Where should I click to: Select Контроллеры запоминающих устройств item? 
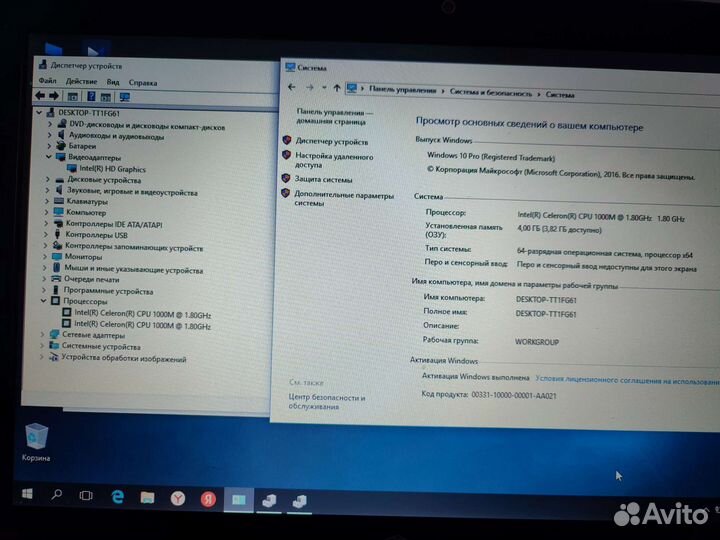134,247
